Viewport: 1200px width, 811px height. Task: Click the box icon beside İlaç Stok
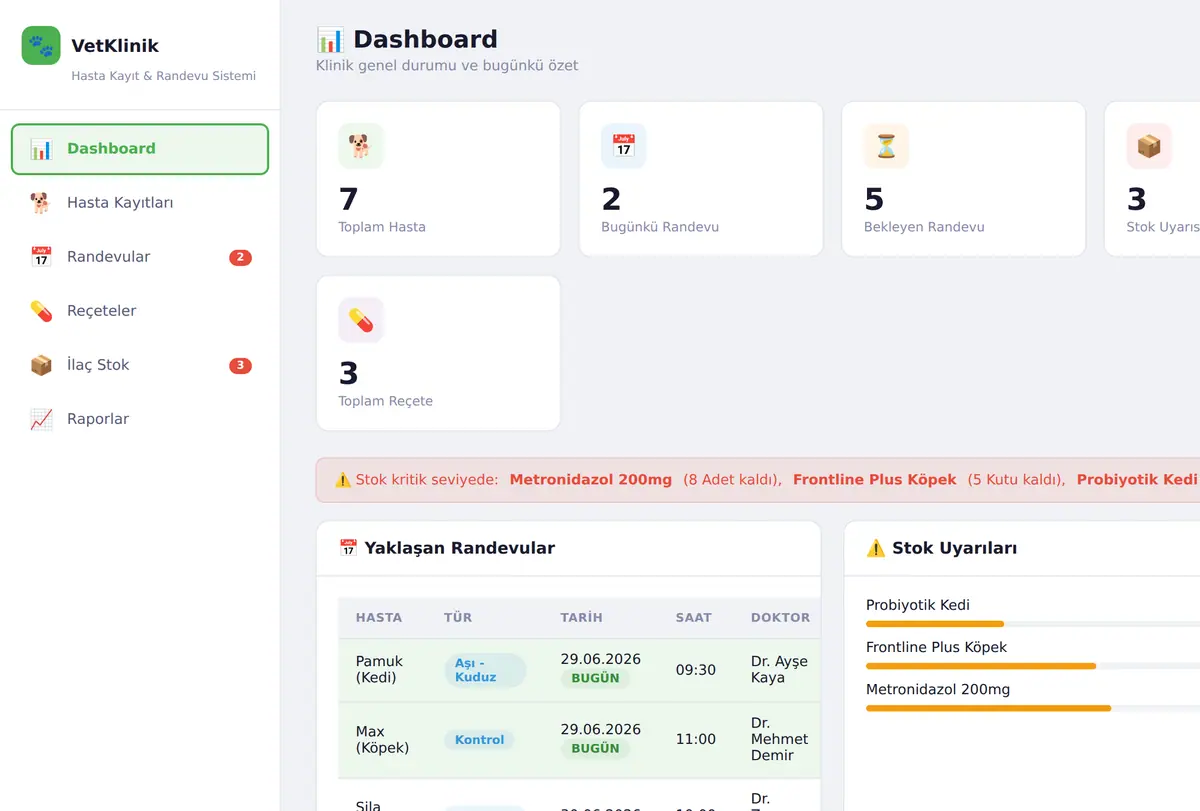point(41,365)
